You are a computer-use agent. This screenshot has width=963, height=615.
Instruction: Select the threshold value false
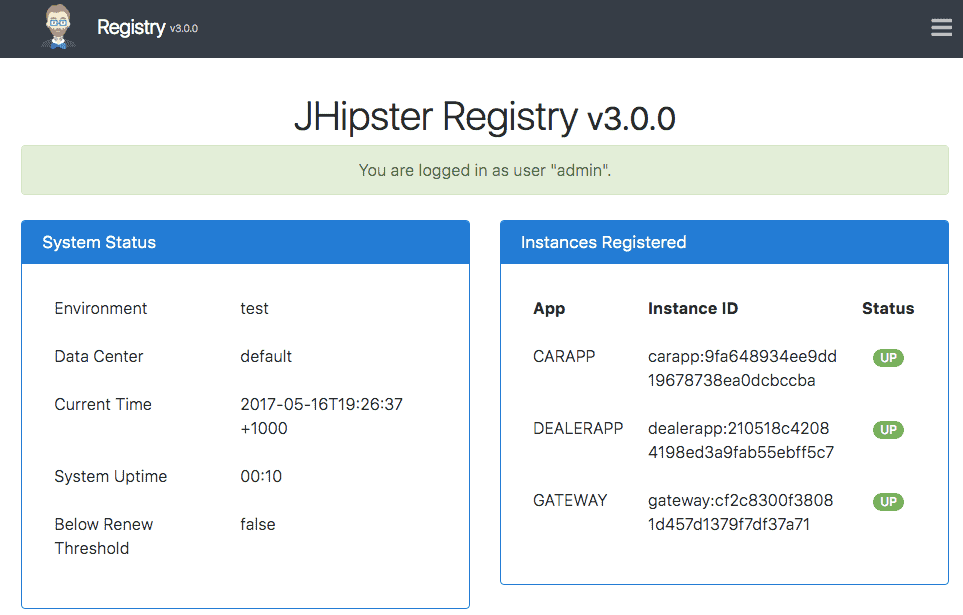point(258,524)
